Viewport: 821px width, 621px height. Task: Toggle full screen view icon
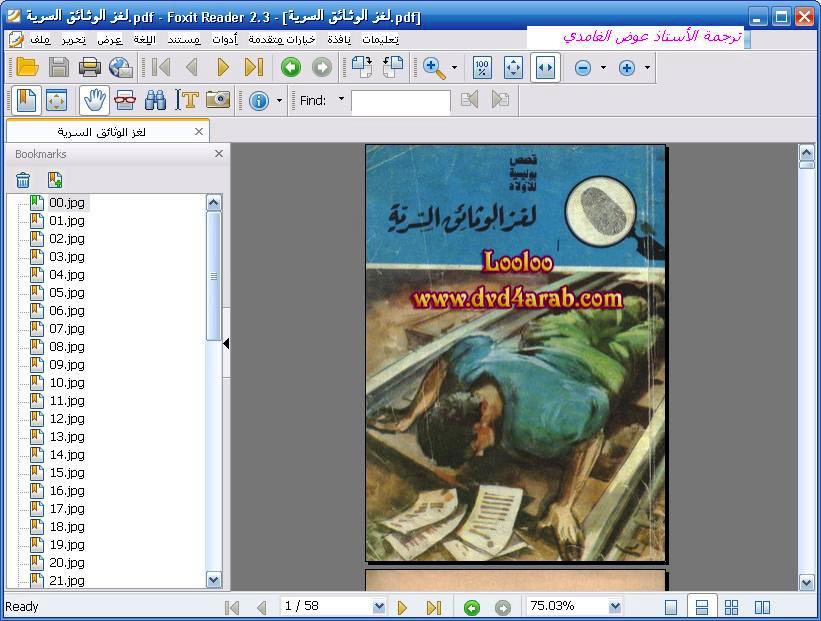click(57, 100)
